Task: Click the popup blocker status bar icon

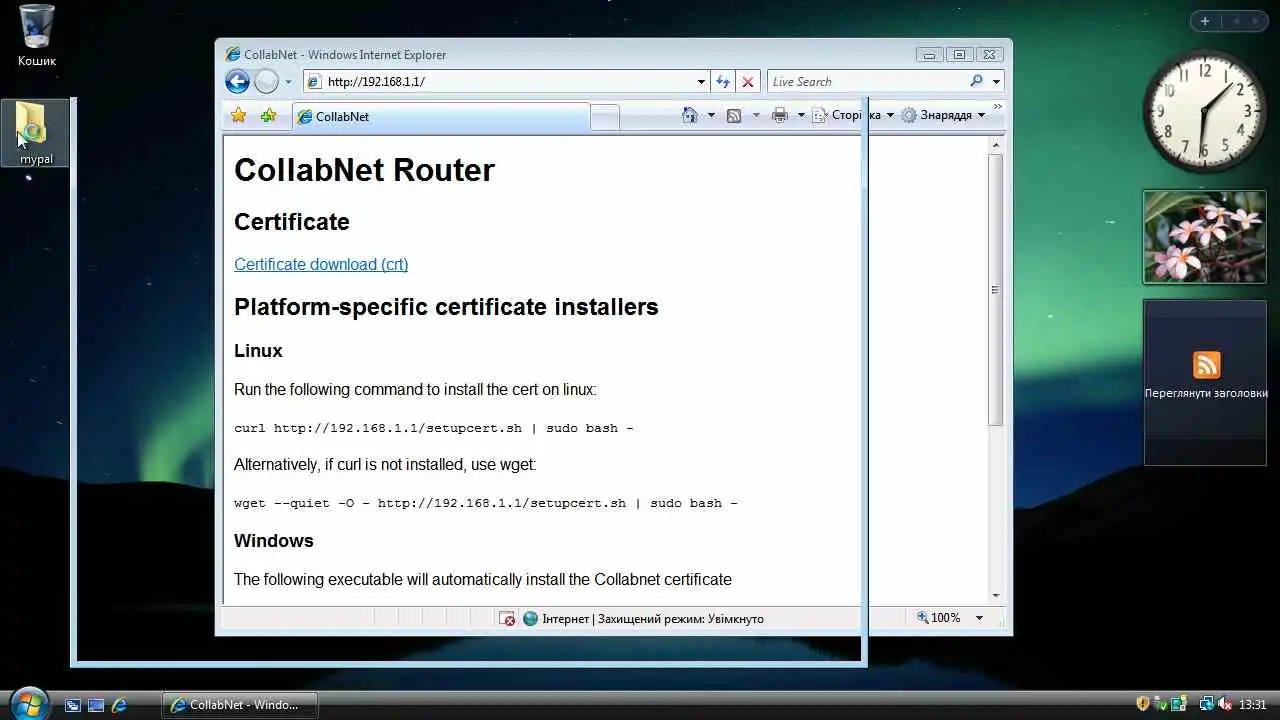Action: click(508, 619)
